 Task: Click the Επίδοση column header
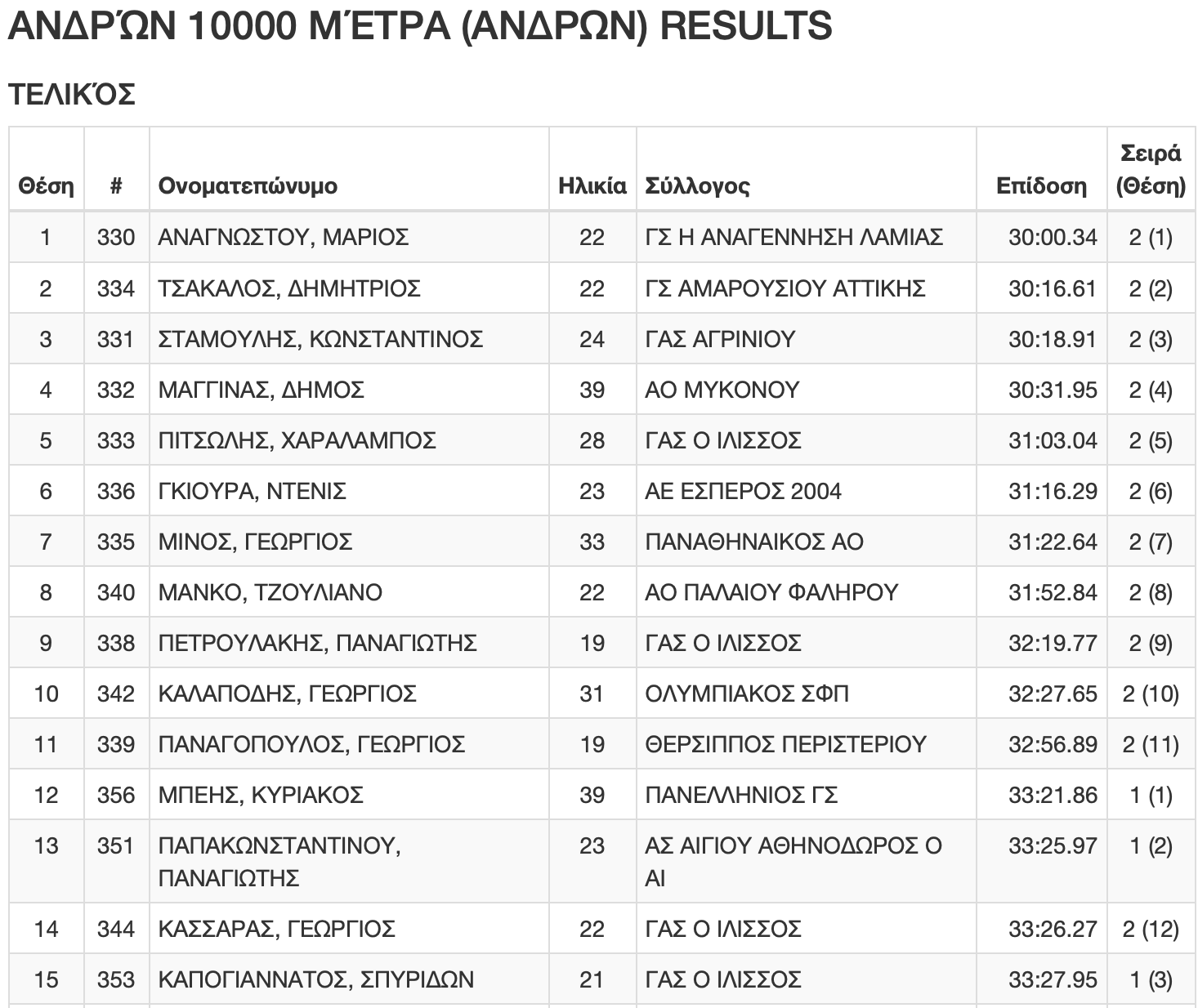[1041, 186]
